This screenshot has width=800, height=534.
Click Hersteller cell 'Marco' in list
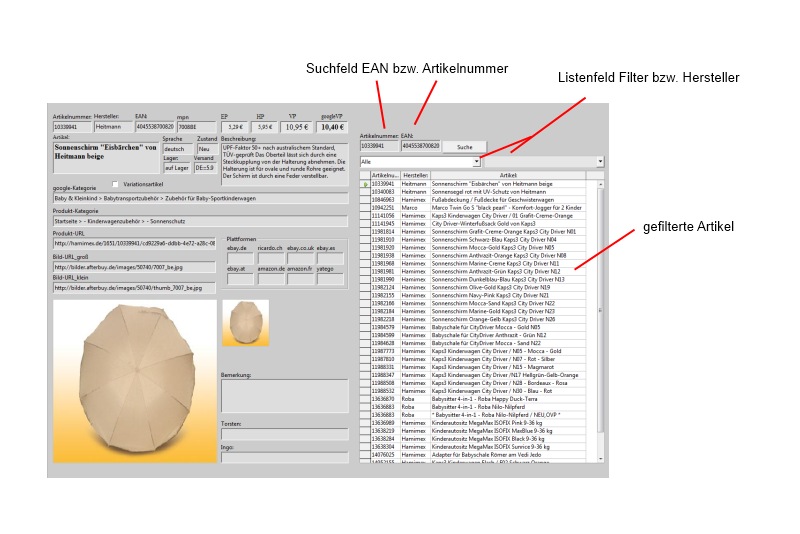coord(415,208)
